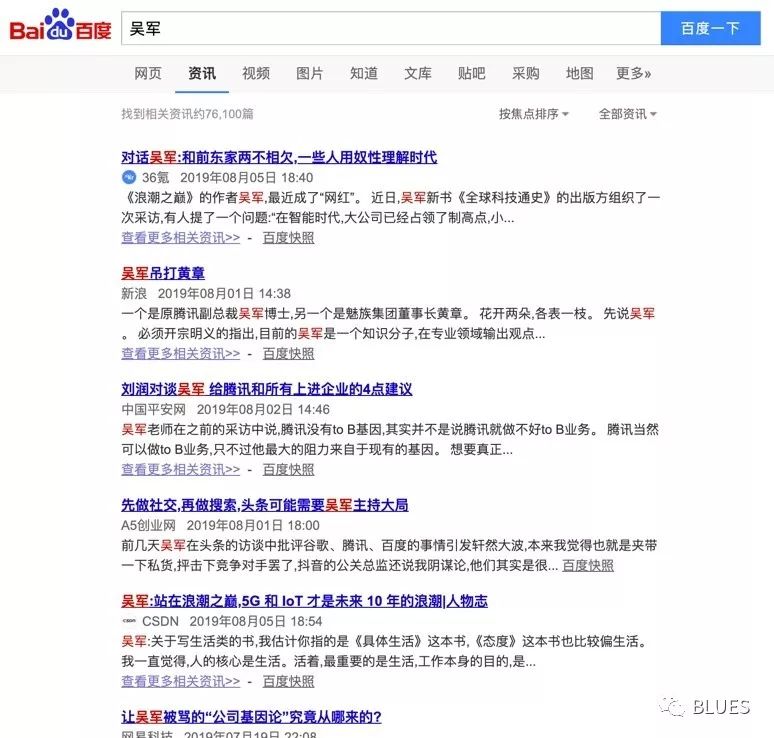Click the search box containing 吴军
Screen dimensions: 774x738
pyautogui.click(x=391, y=29)
